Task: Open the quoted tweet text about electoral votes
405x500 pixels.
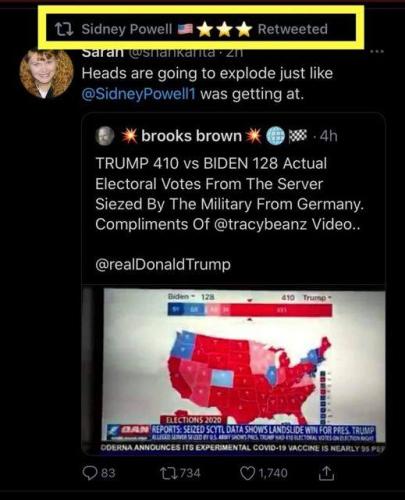Action: pos(229,194)
